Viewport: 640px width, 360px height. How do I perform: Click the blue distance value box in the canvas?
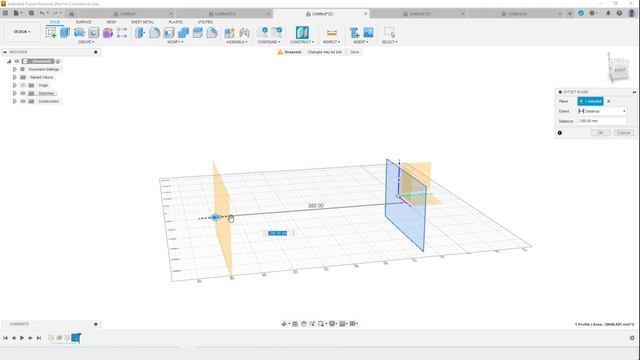coord(278,233)
